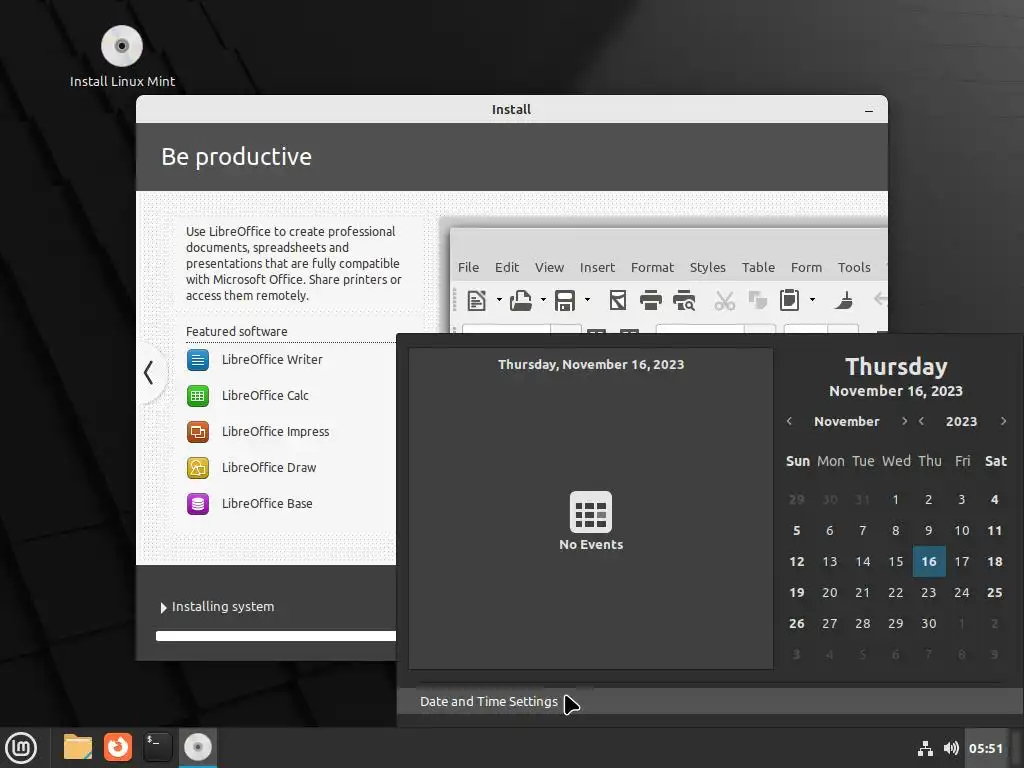Select November 12 in the calendar

797,562
